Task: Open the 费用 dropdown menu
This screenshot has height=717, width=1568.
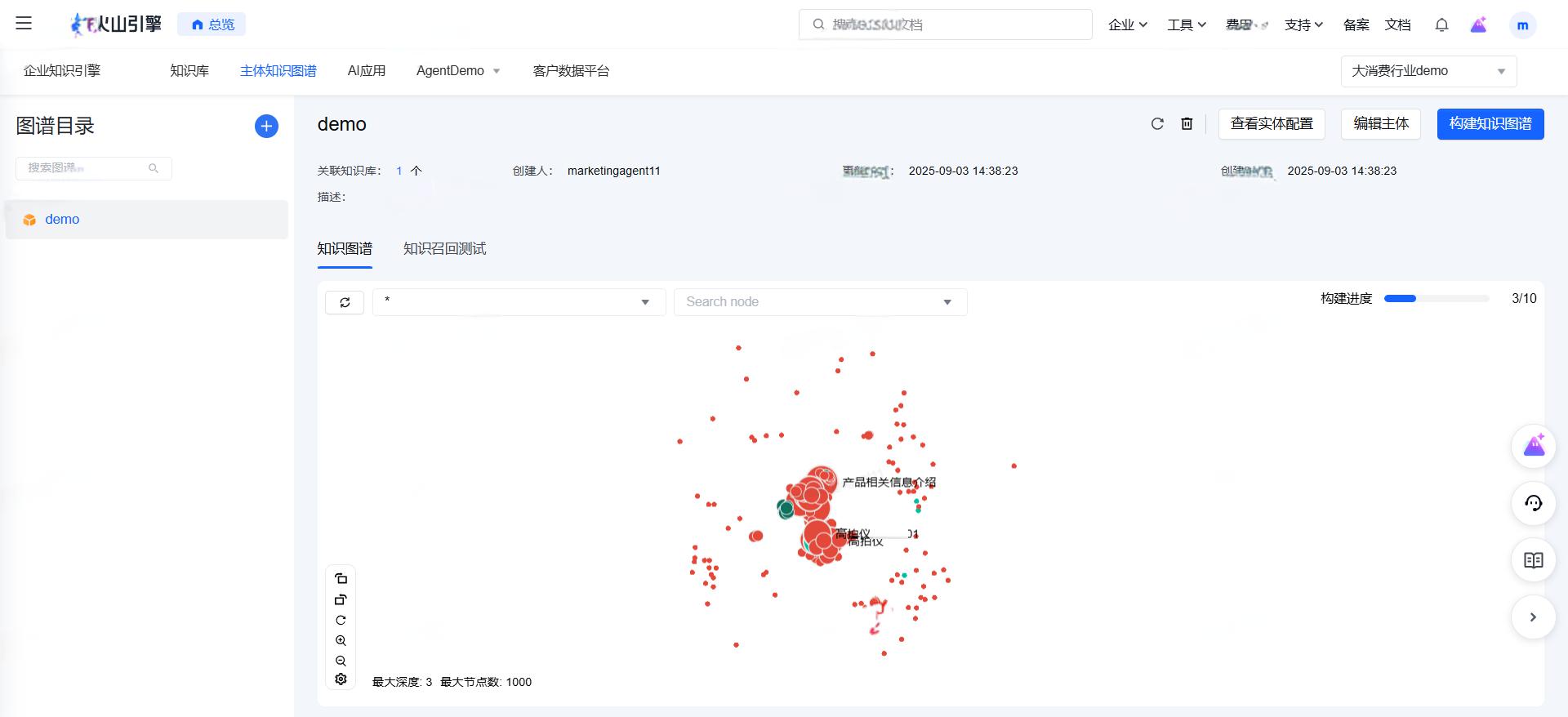Action: tap(1246, 24)
